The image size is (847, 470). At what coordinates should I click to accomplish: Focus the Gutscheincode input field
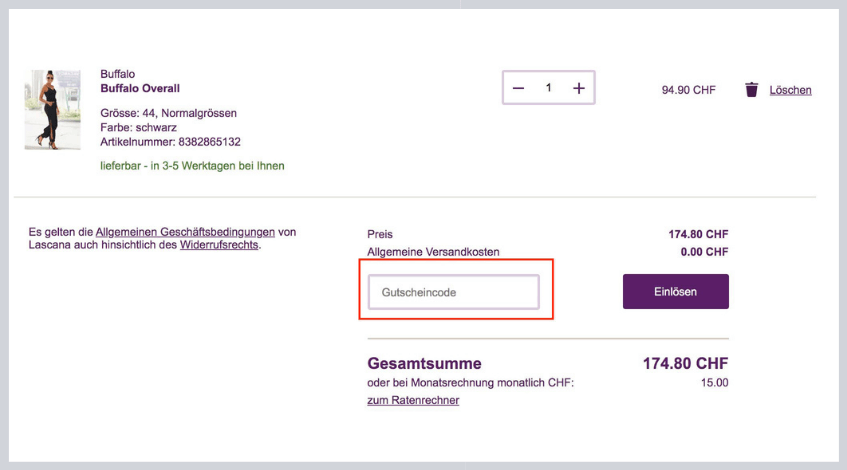click(x=454, y=292)
